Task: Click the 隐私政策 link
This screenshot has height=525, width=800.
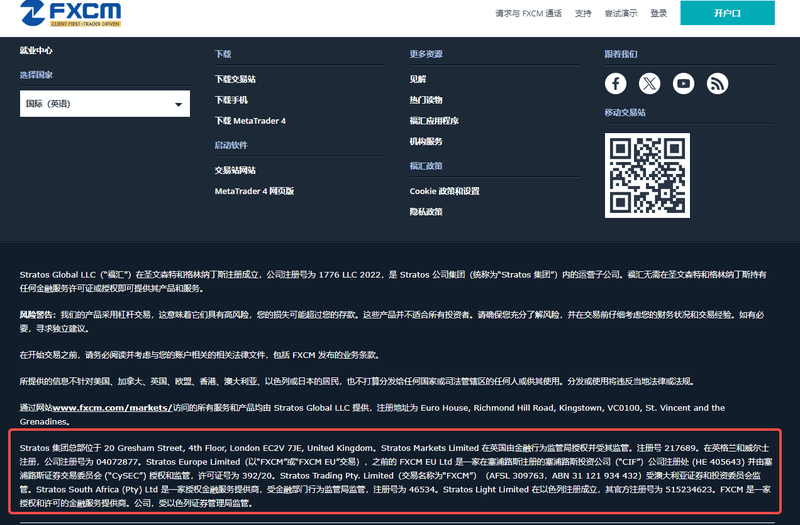Action: pyautogui.click(x=426, y=212)
